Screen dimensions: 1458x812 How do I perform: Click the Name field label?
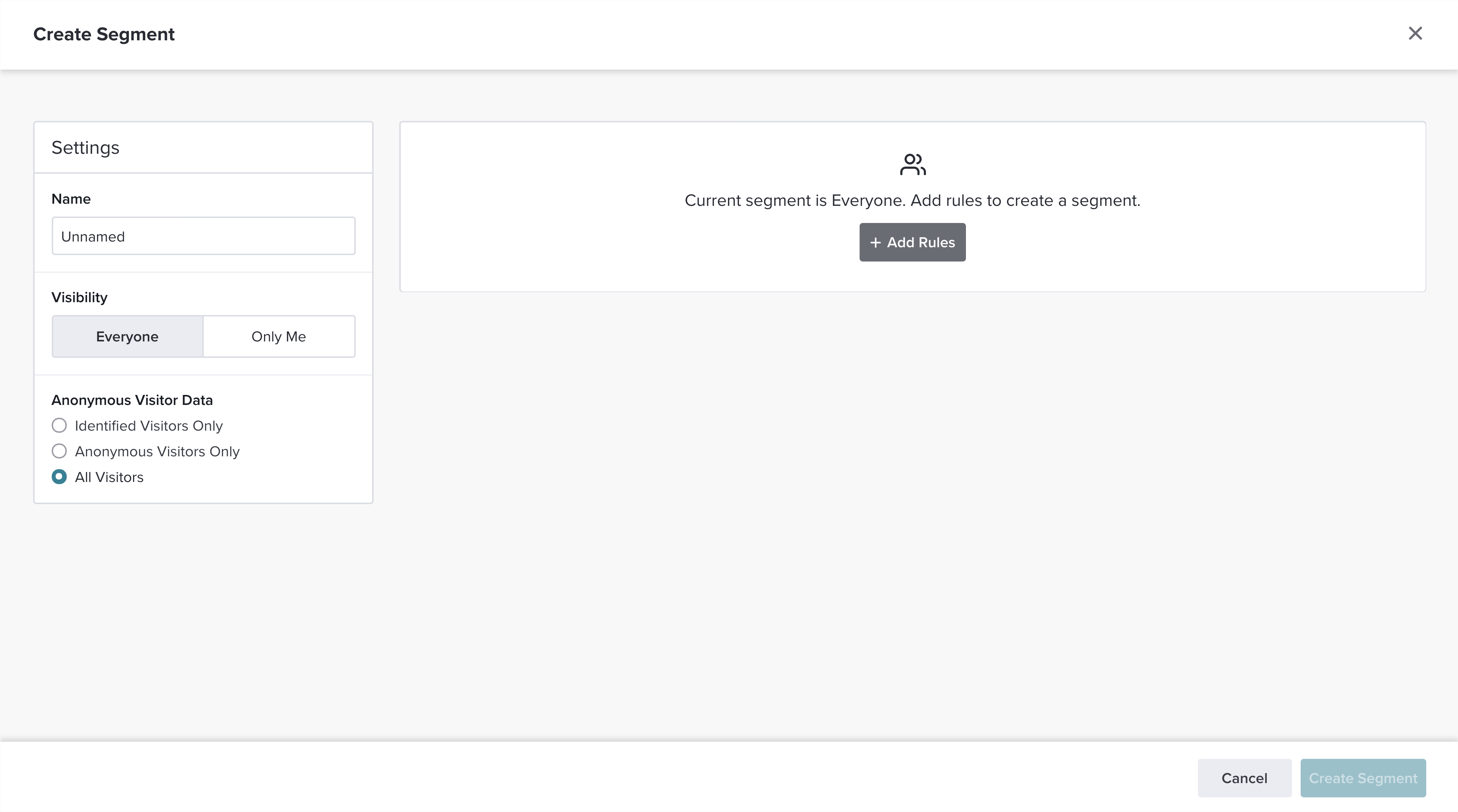(x=71, y=199)
